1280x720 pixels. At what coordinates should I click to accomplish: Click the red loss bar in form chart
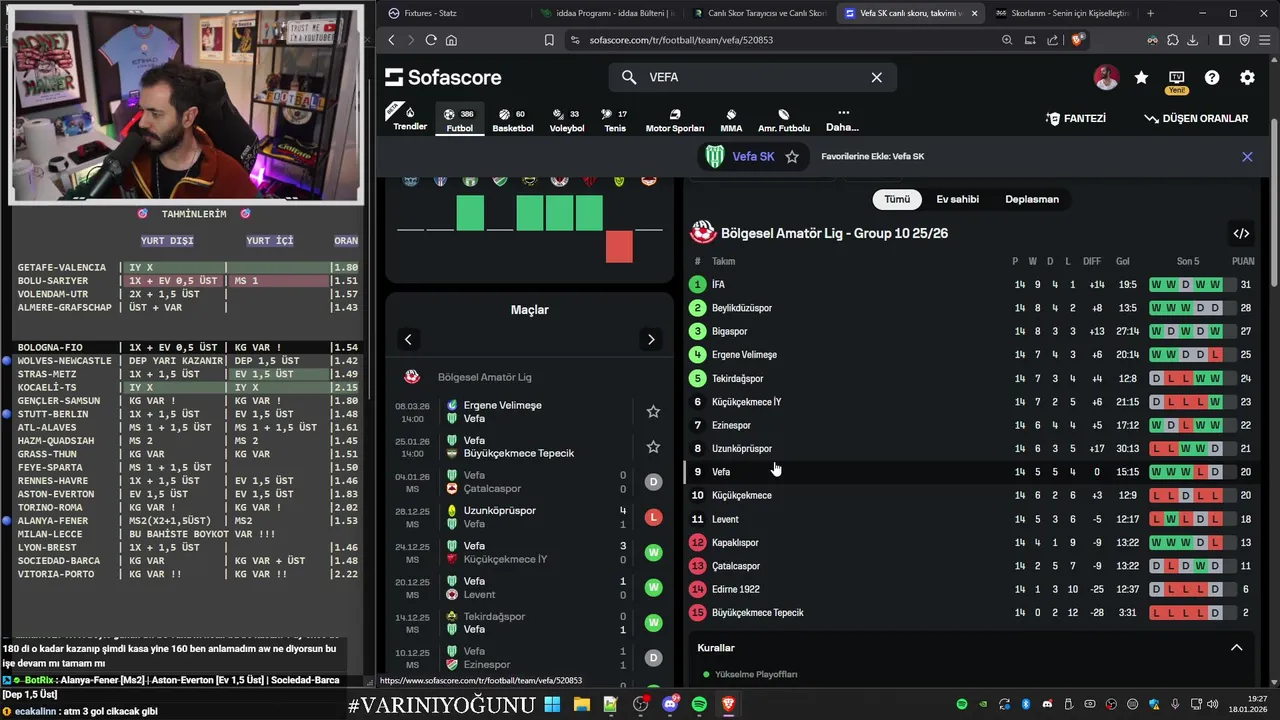click(619, 247)
